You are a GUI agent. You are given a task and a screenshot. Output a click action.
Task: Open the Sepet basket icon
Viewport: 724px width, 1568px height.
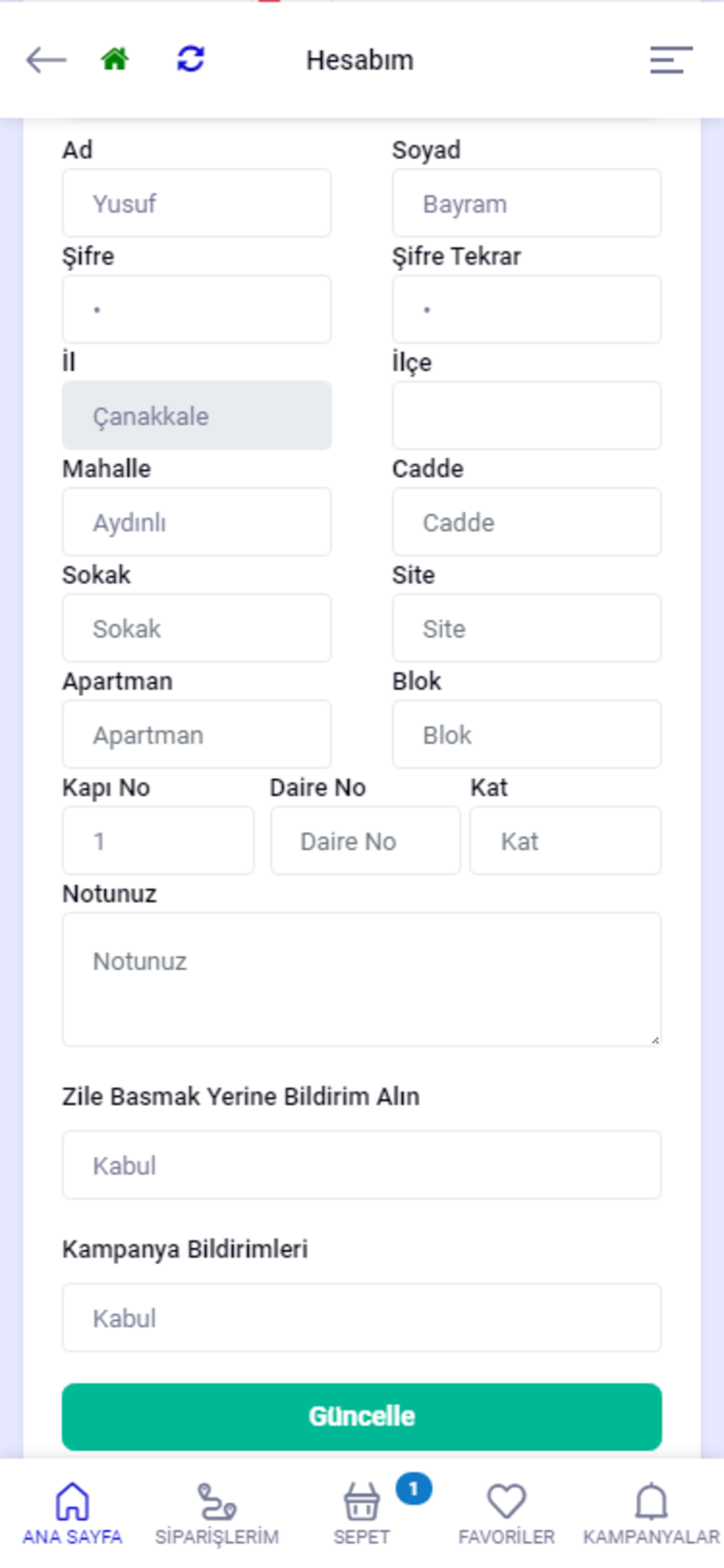pyautogui.click(x=361, y=1502)
